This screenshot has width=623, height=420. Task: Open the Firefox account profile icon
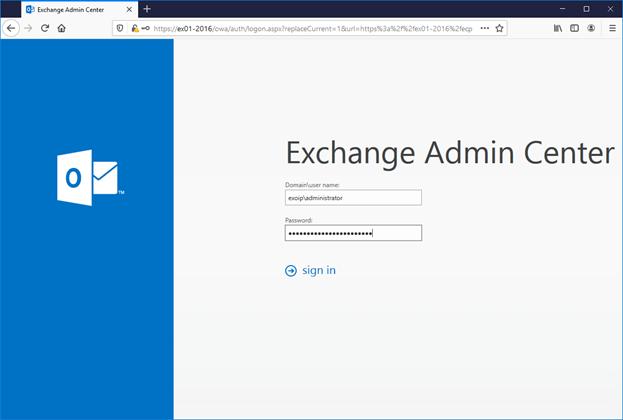[591, 28]
